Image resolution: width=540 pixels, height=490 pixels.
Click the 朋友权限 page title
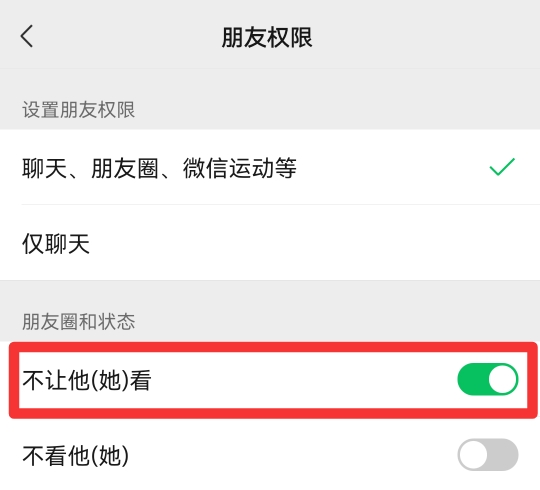point(267,37)
